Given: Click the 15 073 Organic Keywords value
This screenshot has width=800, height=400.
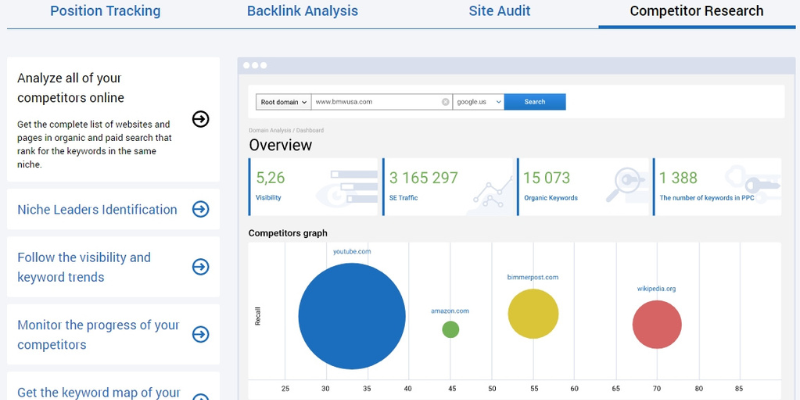Looking at the screenshot, I should coord(546,178).
